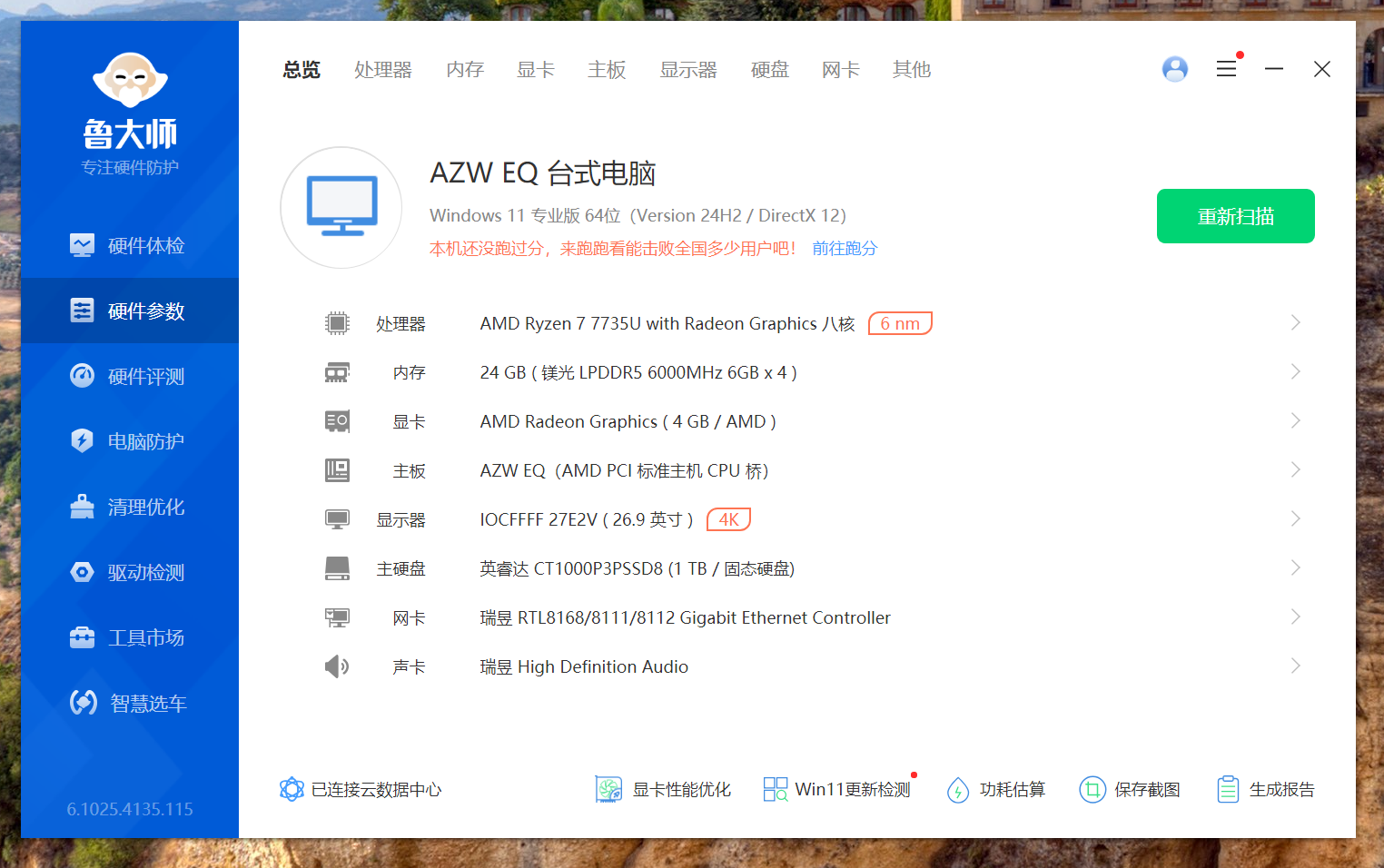
Task: Click the desktop computer monitor icon
Action: [x=341, y=208]
